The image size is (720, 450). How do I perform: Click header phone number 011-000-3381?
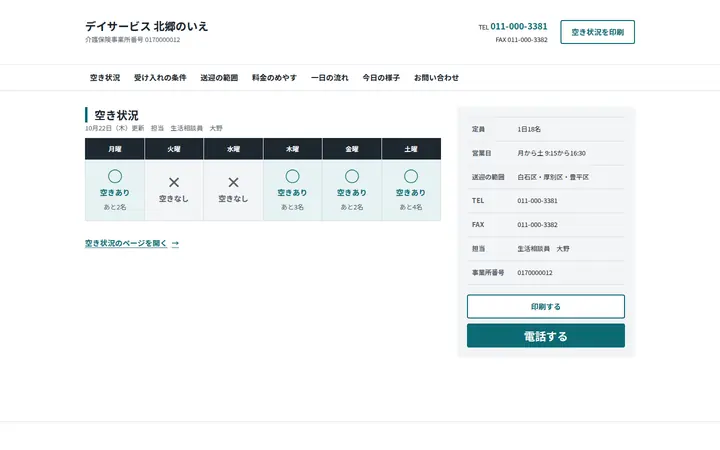pos(519,26)
